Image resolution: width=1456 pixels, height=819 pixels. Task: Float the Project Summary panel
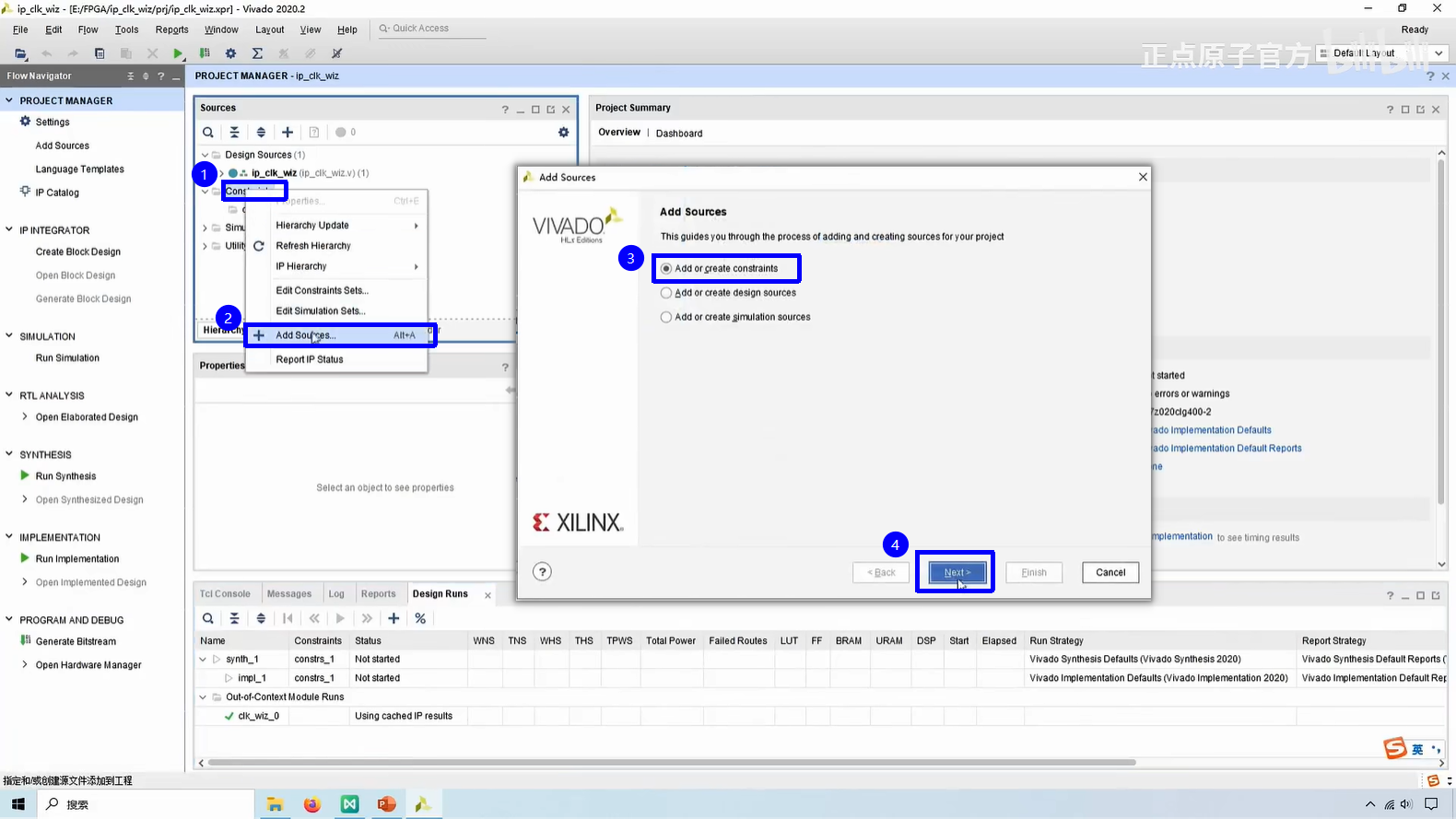(1420, 110)
